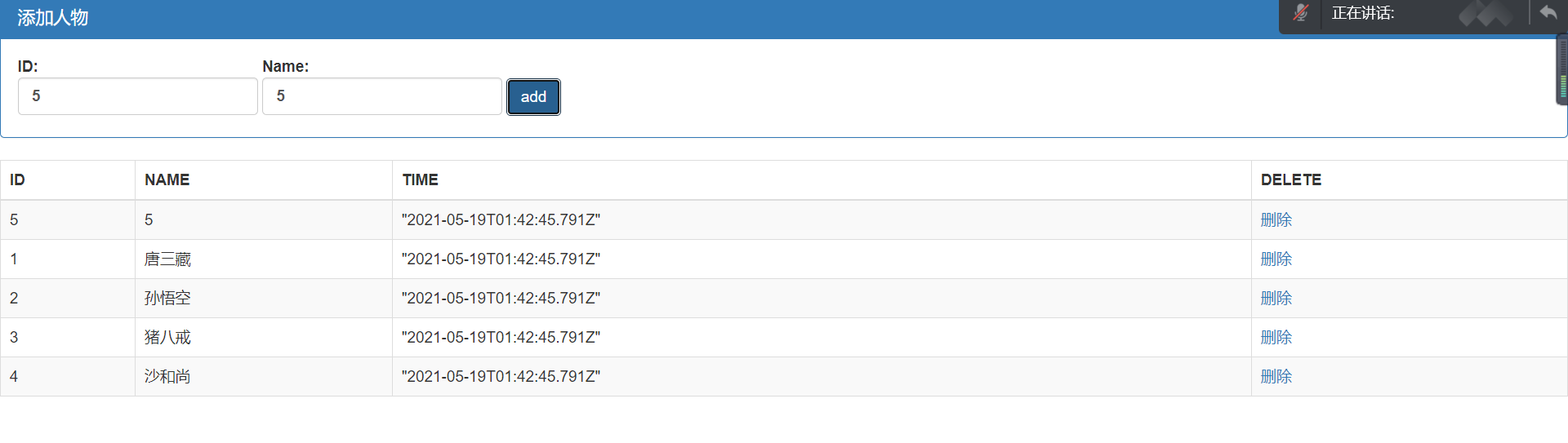
Task: Click the 添加人物 panel heading
Action: click(52, 18)
